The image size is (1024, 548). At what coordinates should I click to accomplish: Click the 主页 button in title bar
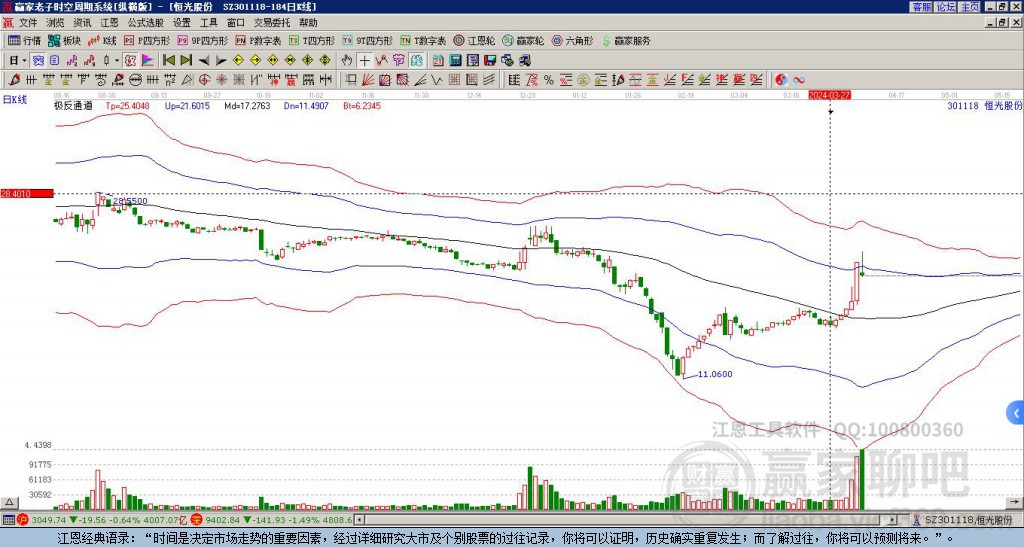970,7
